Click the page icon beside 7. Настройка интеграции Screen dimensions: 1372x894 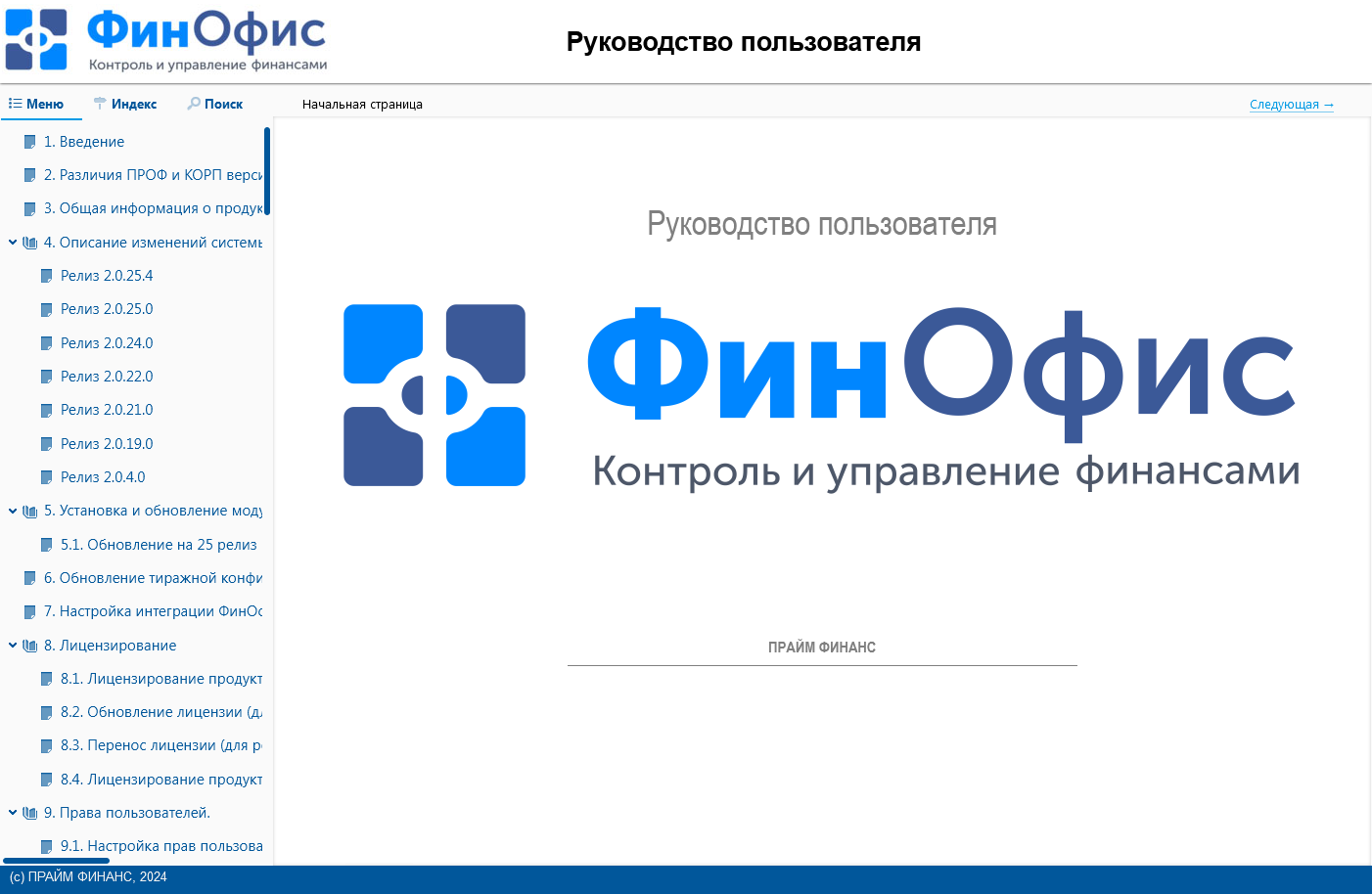pos(30,611)
